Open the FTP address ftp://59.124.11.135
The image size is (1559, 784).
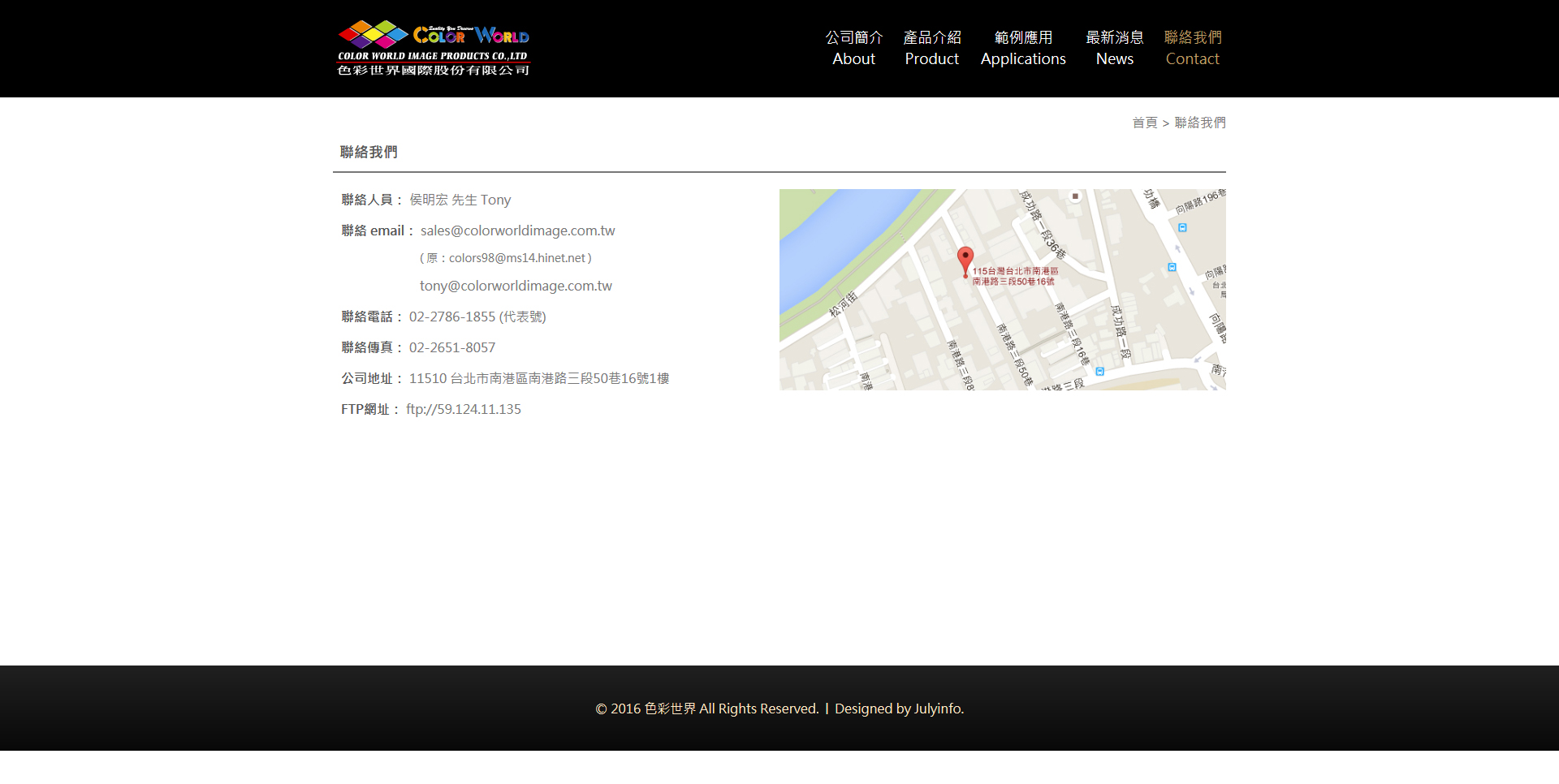[464, 409]
